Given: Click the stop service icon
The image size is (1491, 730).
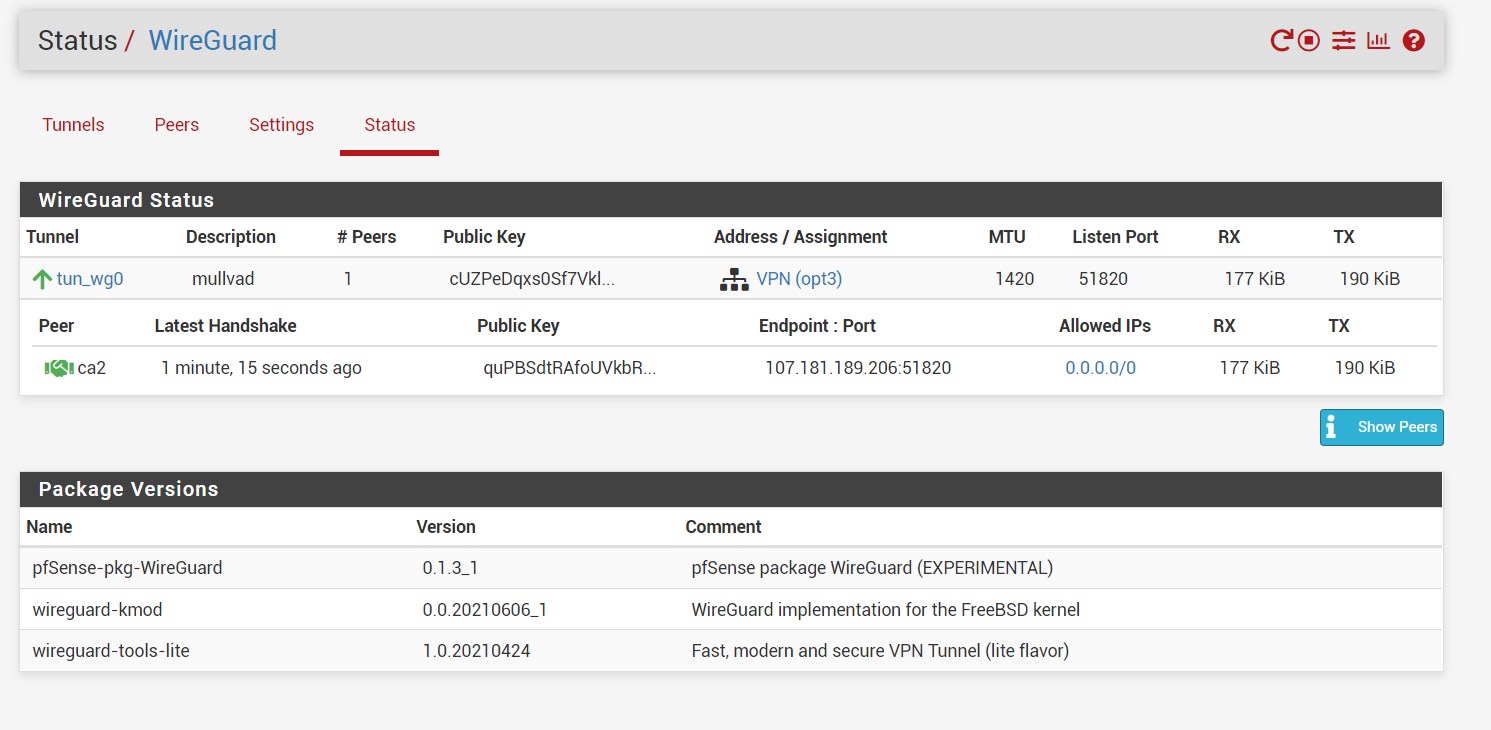Looking at the screenshot, I should coord(1309,41).
